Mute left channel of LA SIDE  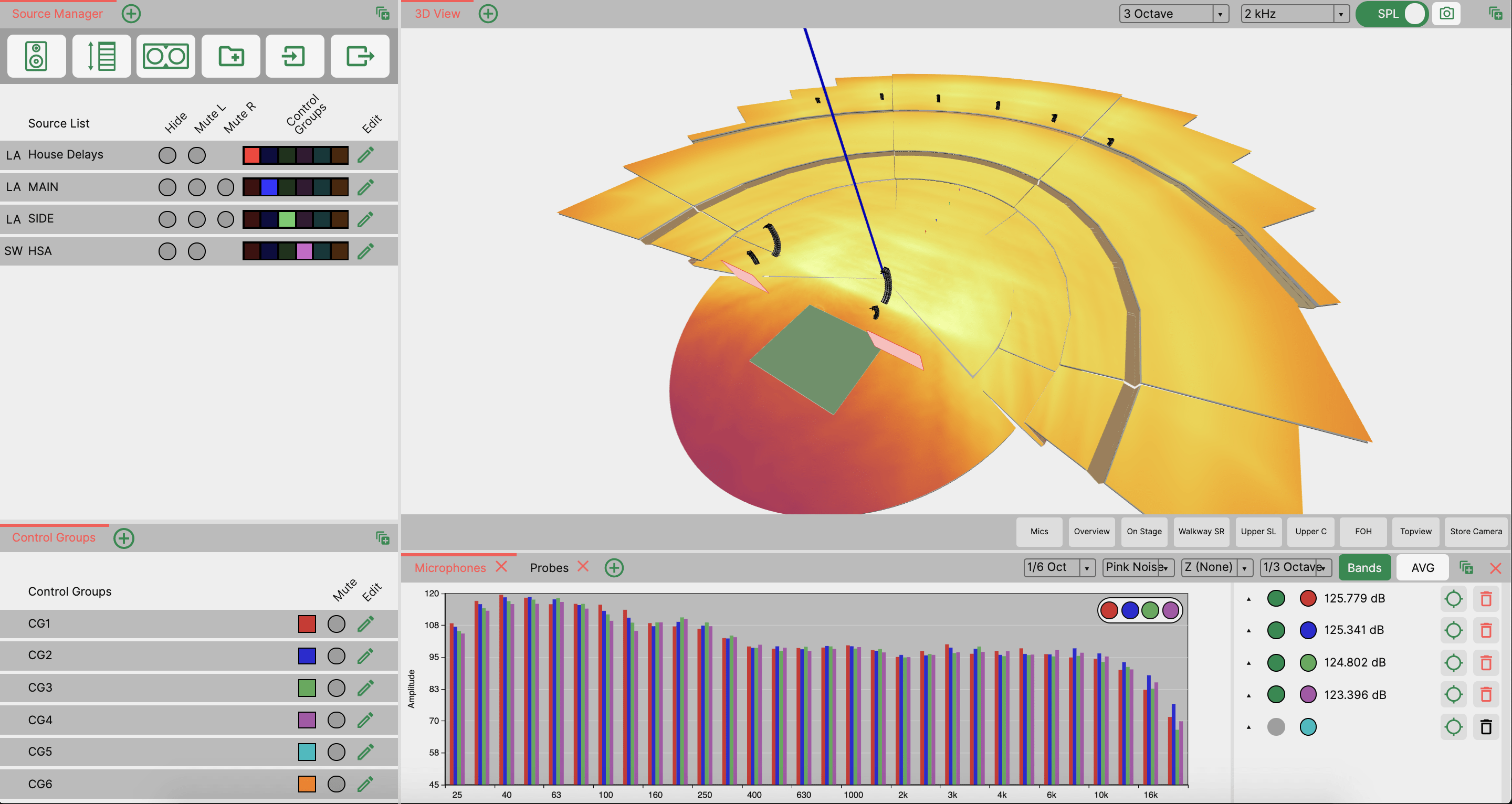(x=196, y=219)
